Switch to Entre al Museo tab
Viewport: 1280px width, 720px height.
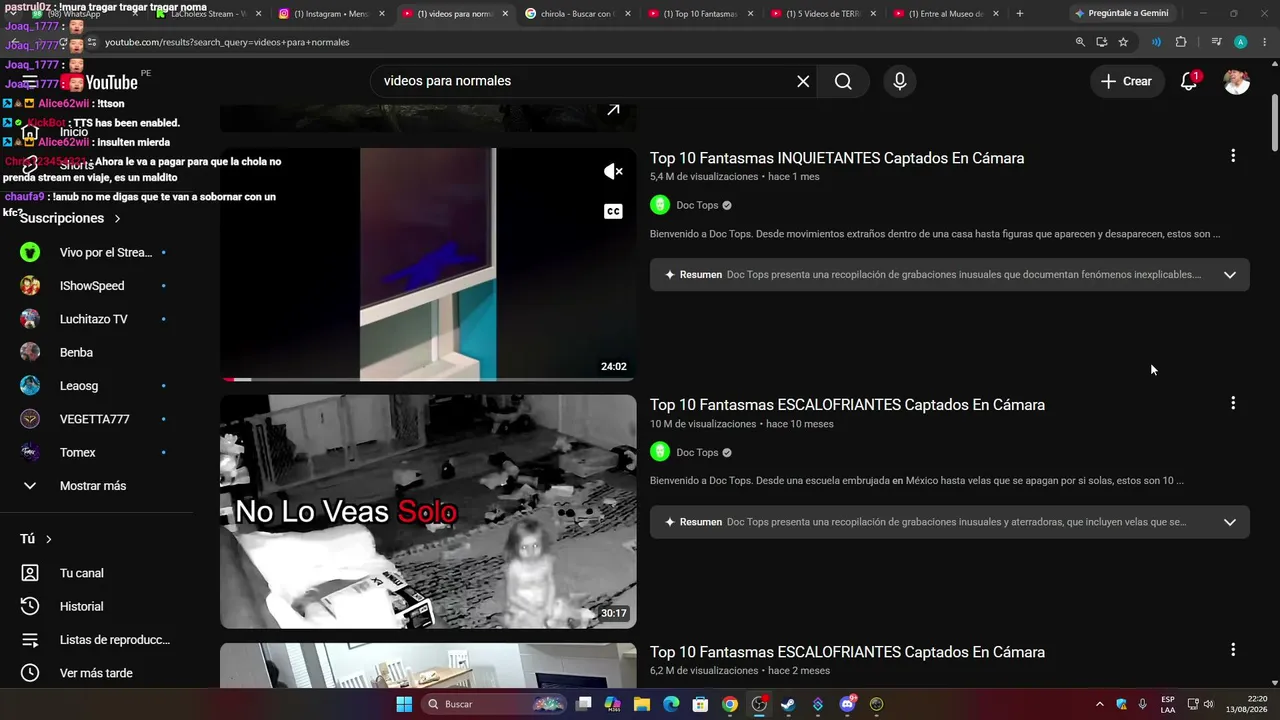tap(946, 14)
